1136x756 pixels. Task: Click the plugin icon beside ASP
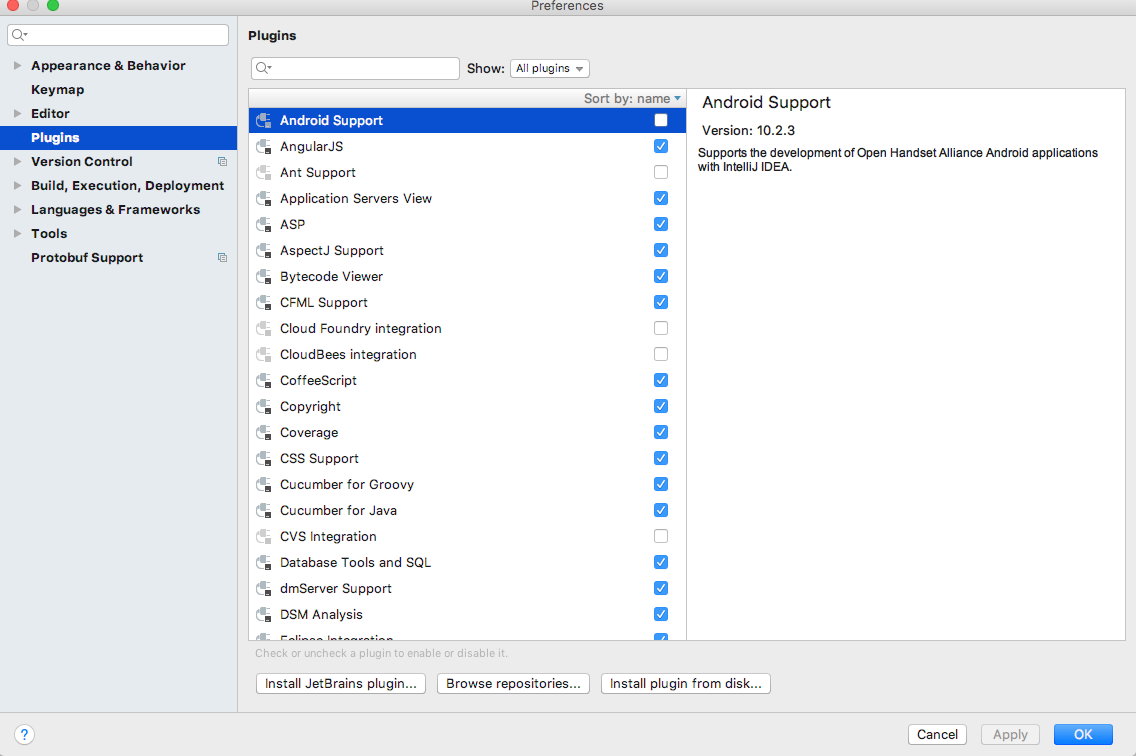264,225
